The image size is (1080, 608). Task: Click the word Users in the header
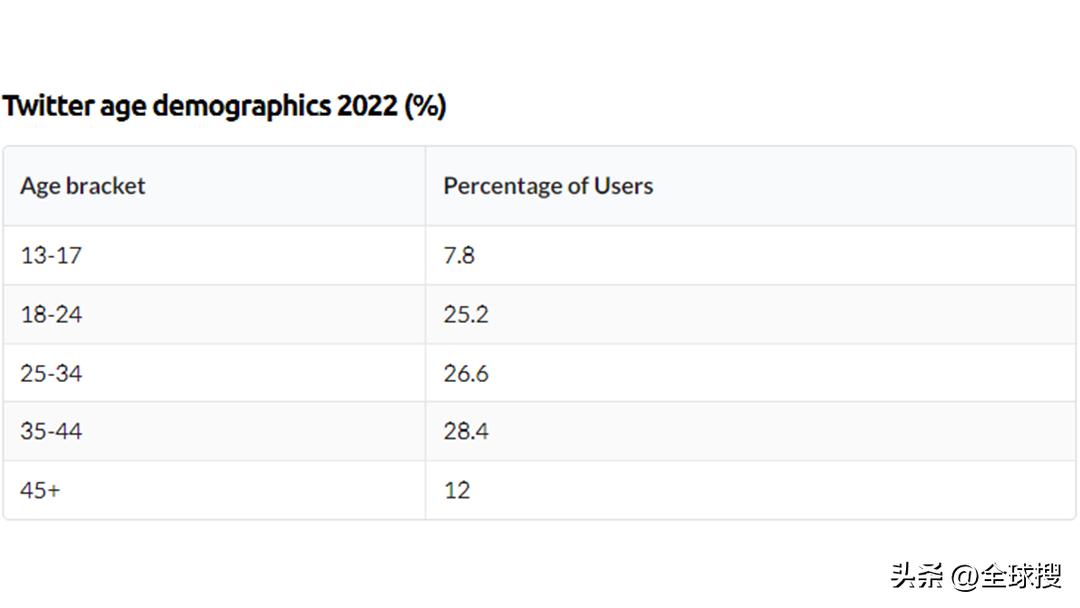coord(623,186)
